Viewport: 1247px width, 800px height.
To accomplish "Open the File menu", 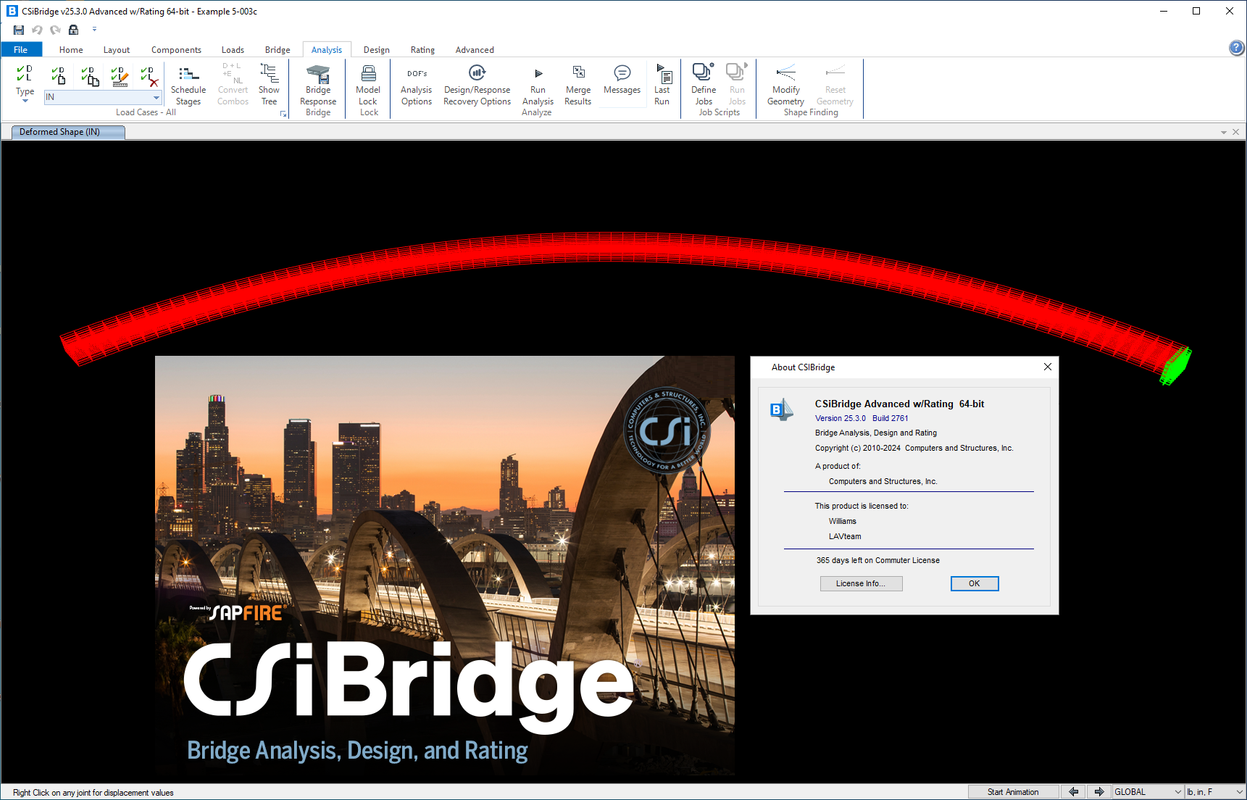I will (x=21, y=49).
